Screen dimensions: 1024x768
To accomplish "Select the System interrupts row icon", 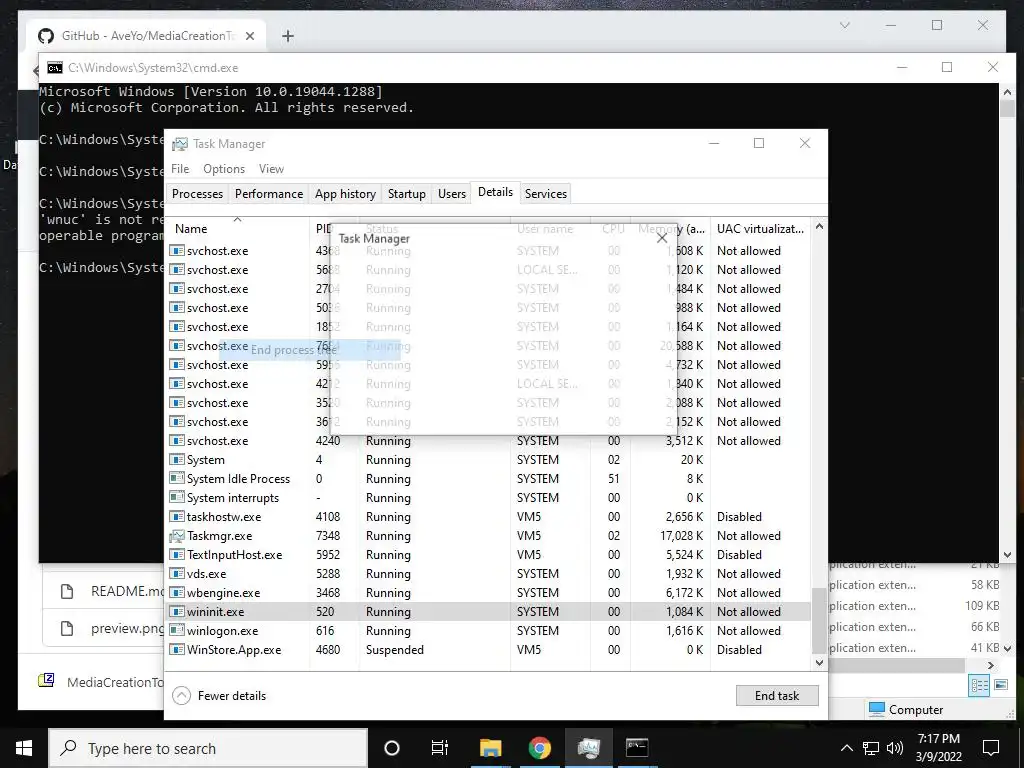I will (x=176, y=498).
